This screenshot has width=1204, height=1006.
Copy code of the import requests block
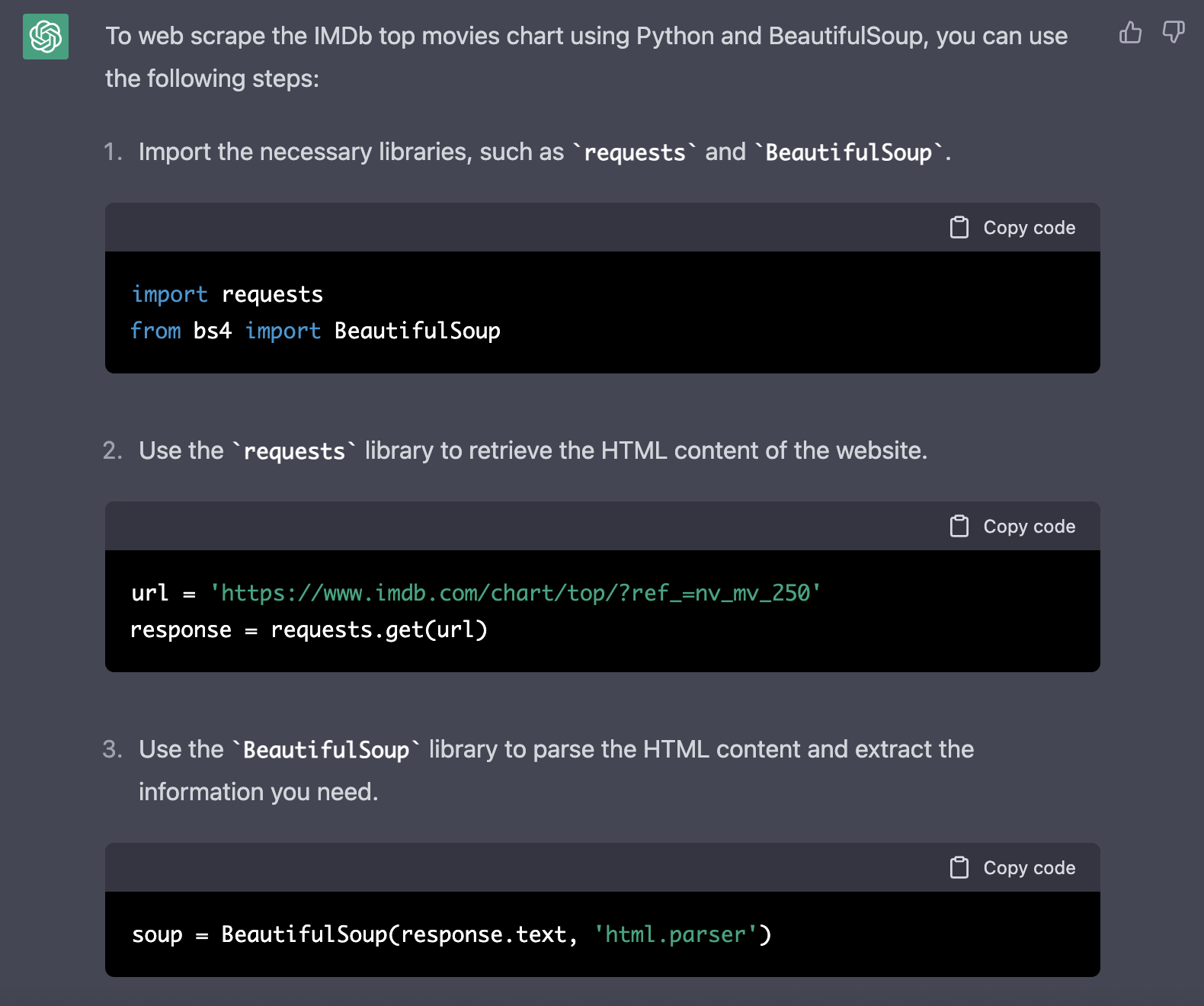click(1012, 227)
